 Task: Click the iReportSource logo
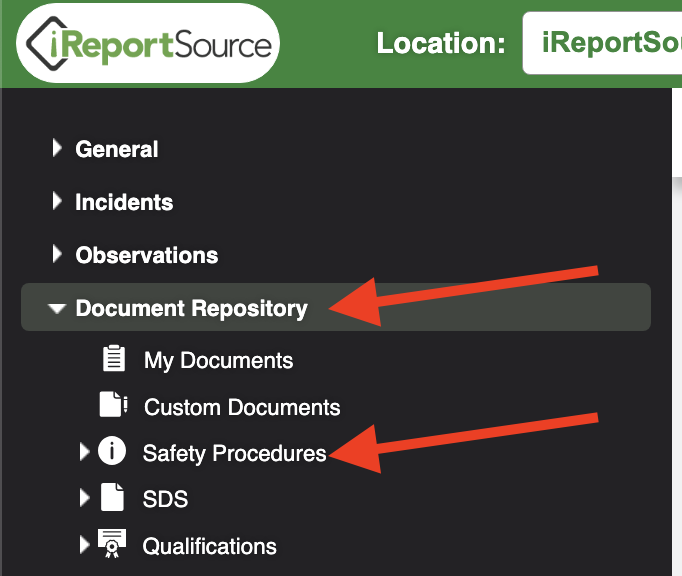[148, 44]
